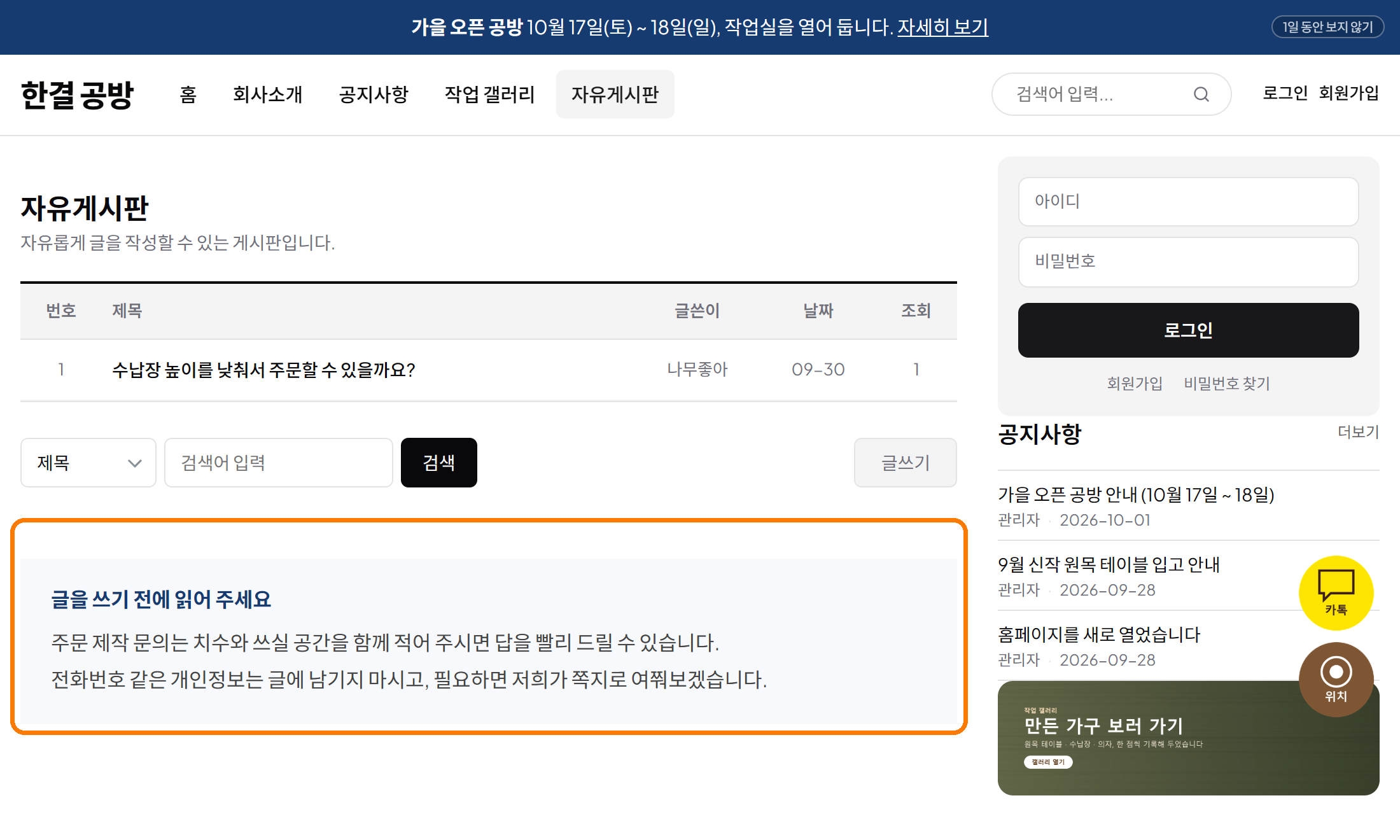The image size is (1400, 840).
Task: Select the 자유게시판 menu item
Action: point(615,94)
